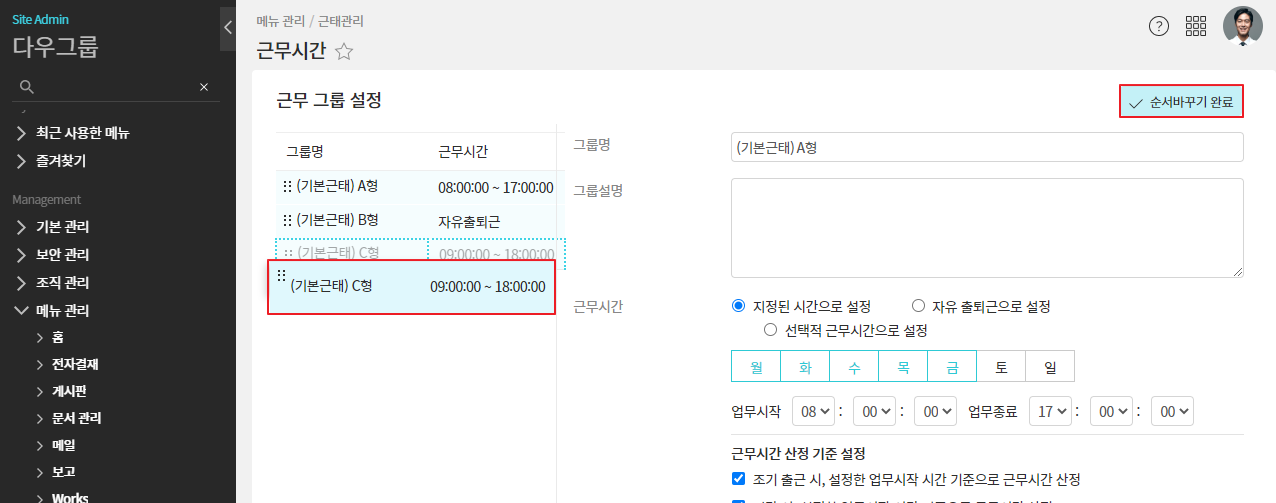Collapse the sidebar with arrow icon
The image size is (1276, 503).
pyautogui.click(x=228, y=28)
